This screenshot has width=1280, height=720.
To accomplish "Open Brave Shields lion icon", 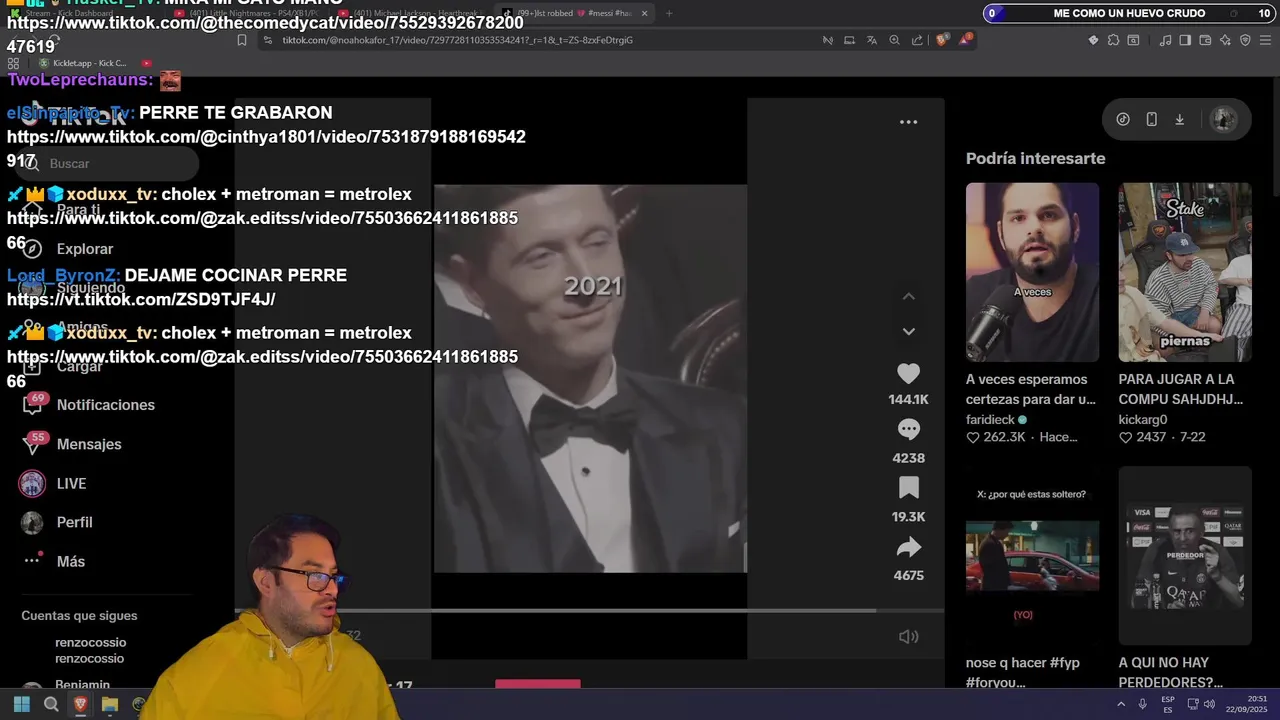I will point(942,40).
